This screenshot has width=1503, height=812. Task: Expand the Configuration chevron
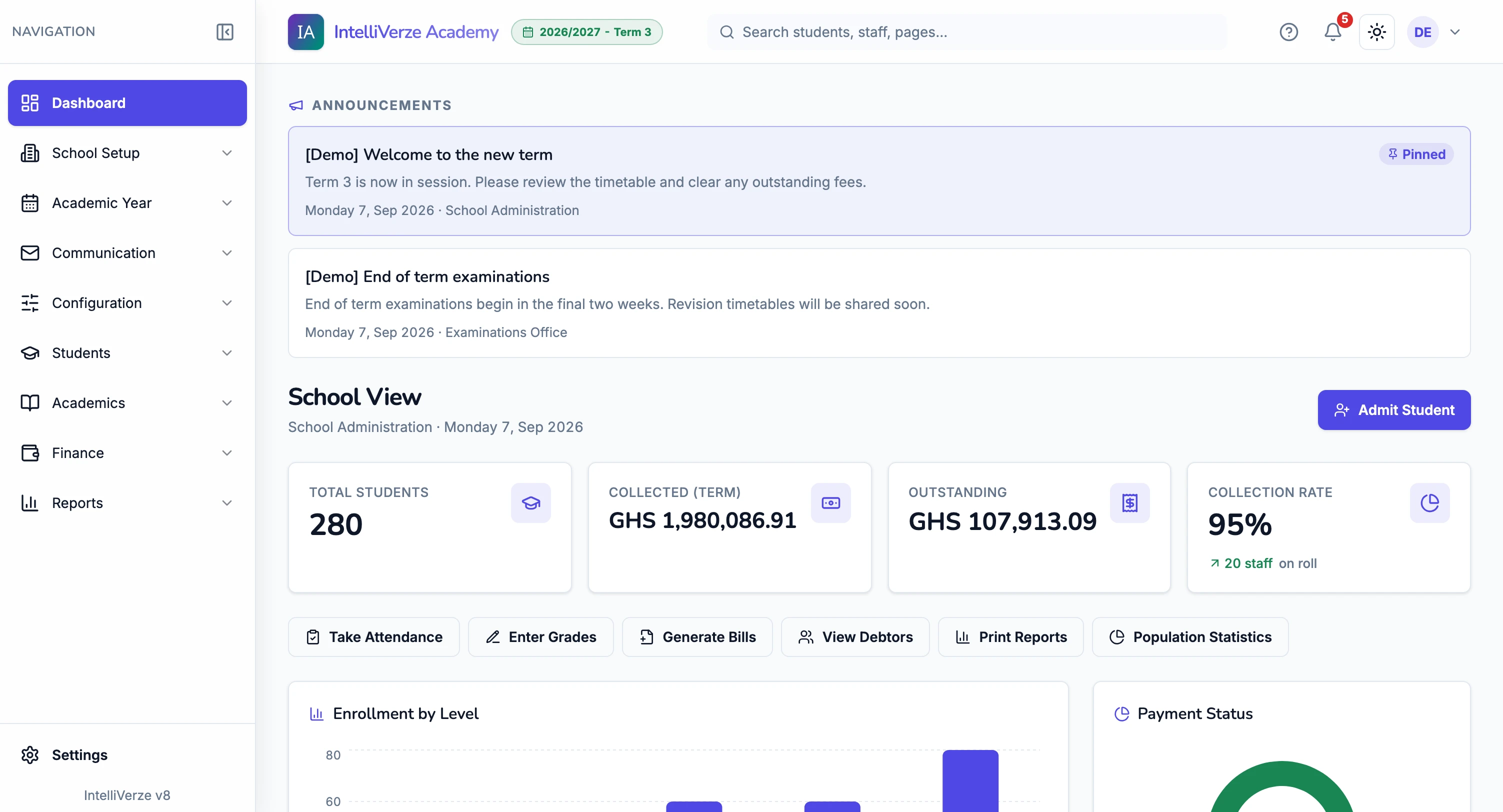point(227,303)
